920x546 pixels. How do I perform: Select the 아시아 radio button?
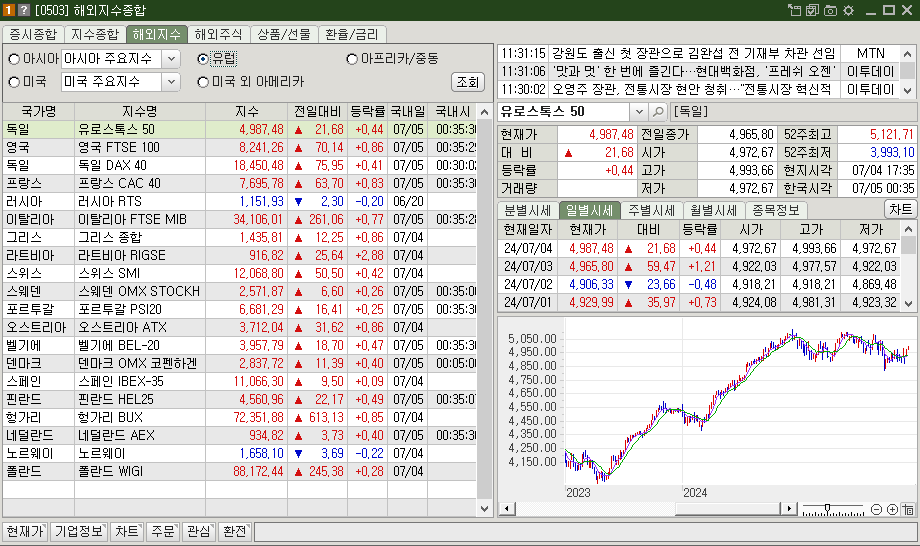pos(14,59)
